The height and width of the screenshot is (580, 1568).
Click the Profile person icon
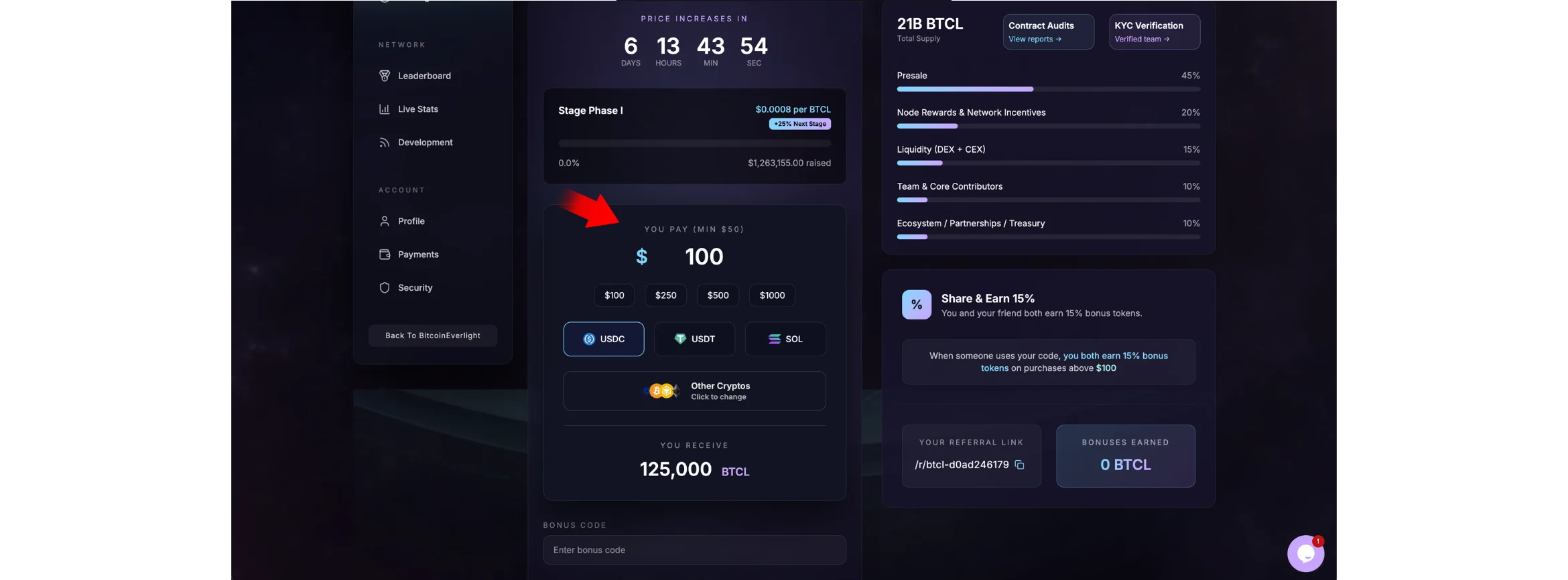[385, 221]
